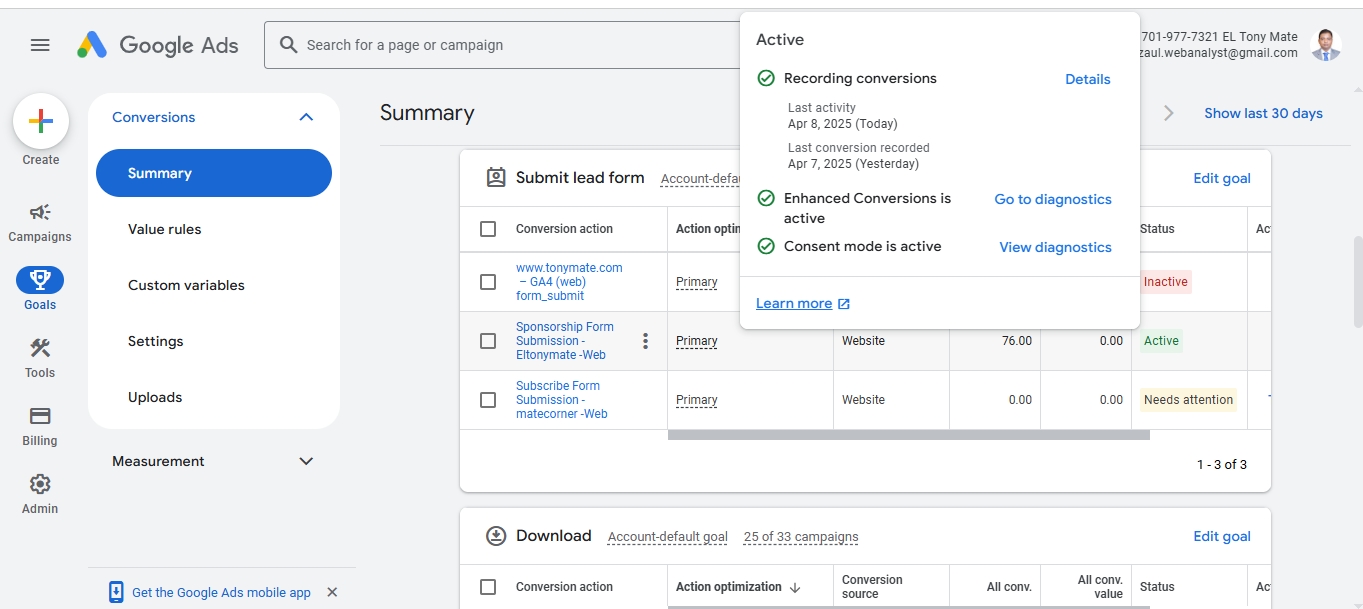Viewport: 1363px width, 609px height.
Task: Open the 25 of 33 campaigns list
Action: [801, 537]
